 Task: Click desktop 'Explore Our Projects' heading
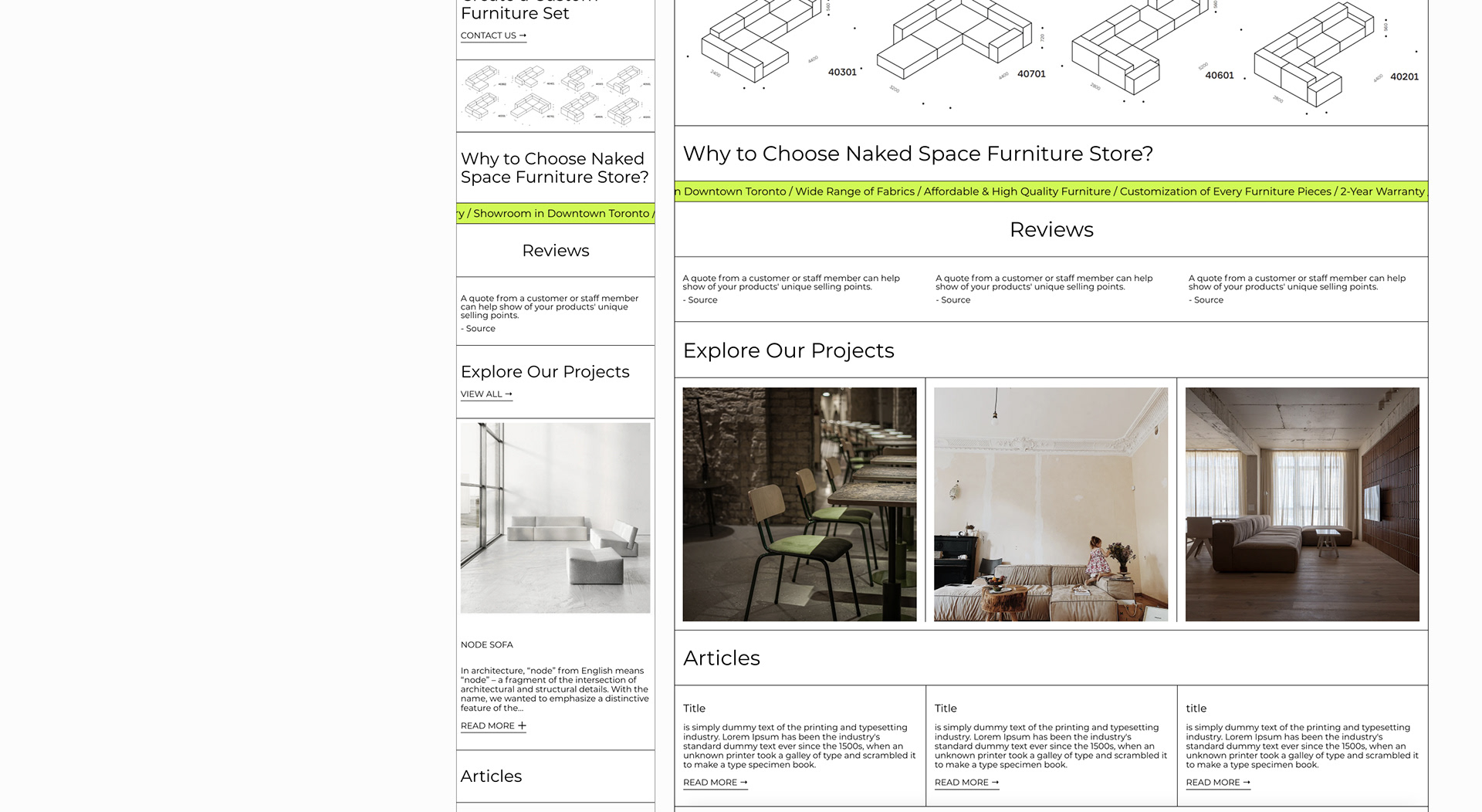click(x=789, y=350)
